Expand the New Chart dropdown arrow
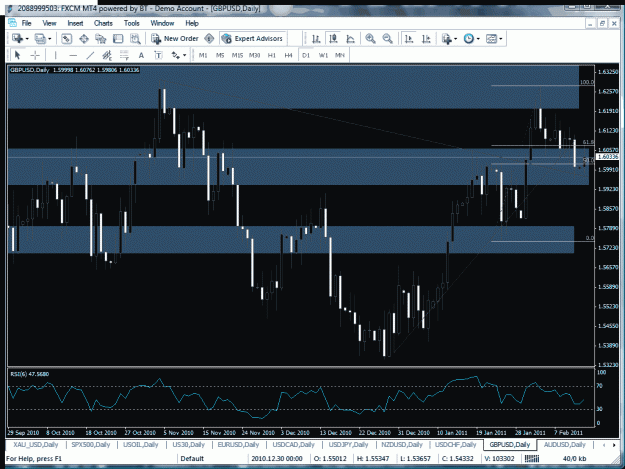The width and height of the screenshot is (625, 469). [x=27, y=39]
